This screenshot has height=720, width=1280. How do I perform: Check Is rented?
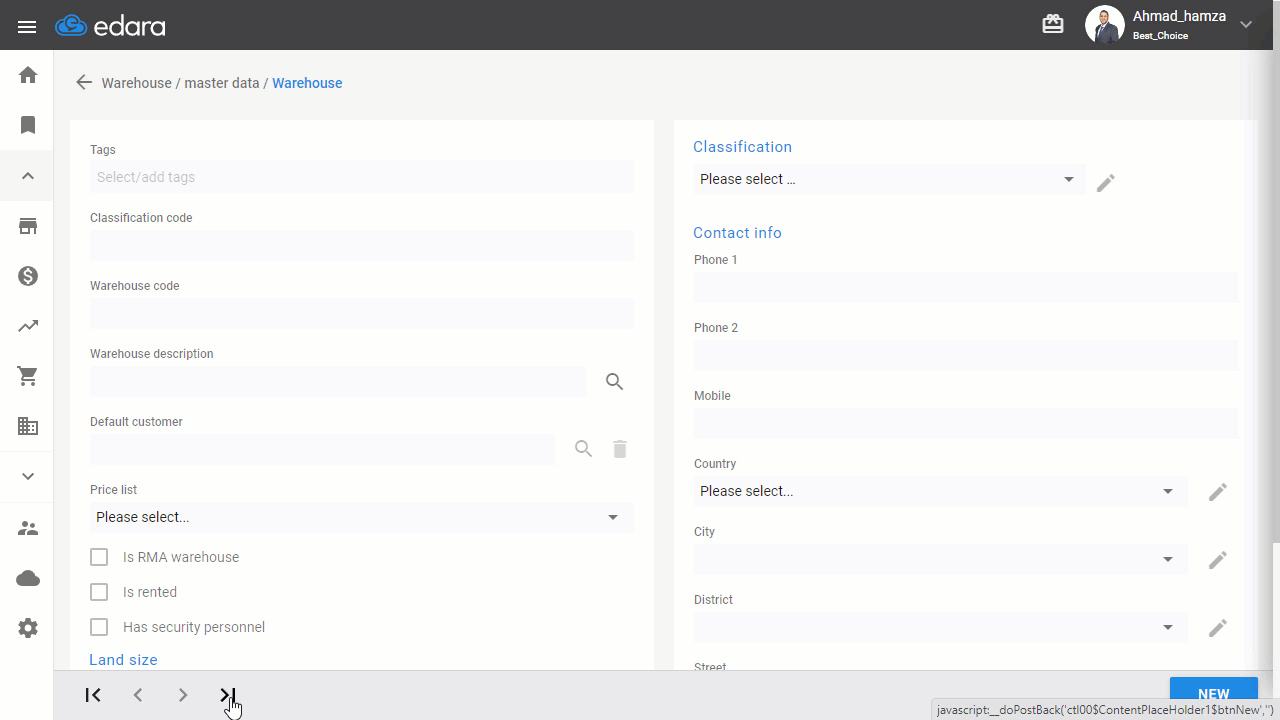(x=99, y=592)
